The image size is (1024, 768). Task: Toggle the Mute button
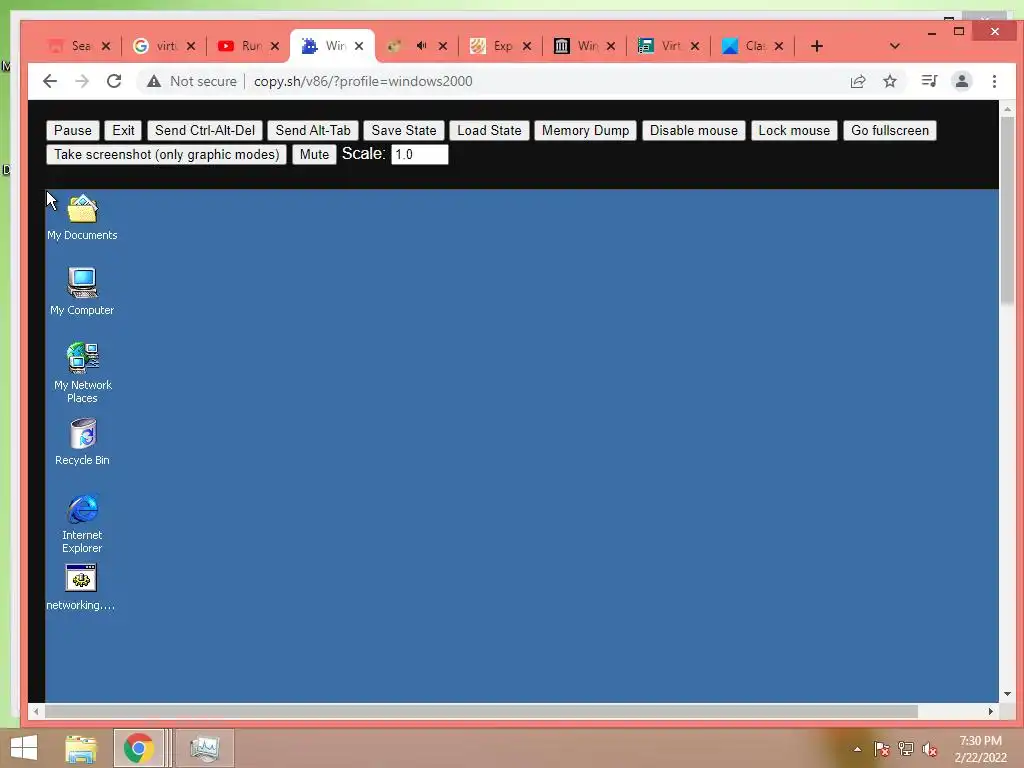[x=314, y=154]
